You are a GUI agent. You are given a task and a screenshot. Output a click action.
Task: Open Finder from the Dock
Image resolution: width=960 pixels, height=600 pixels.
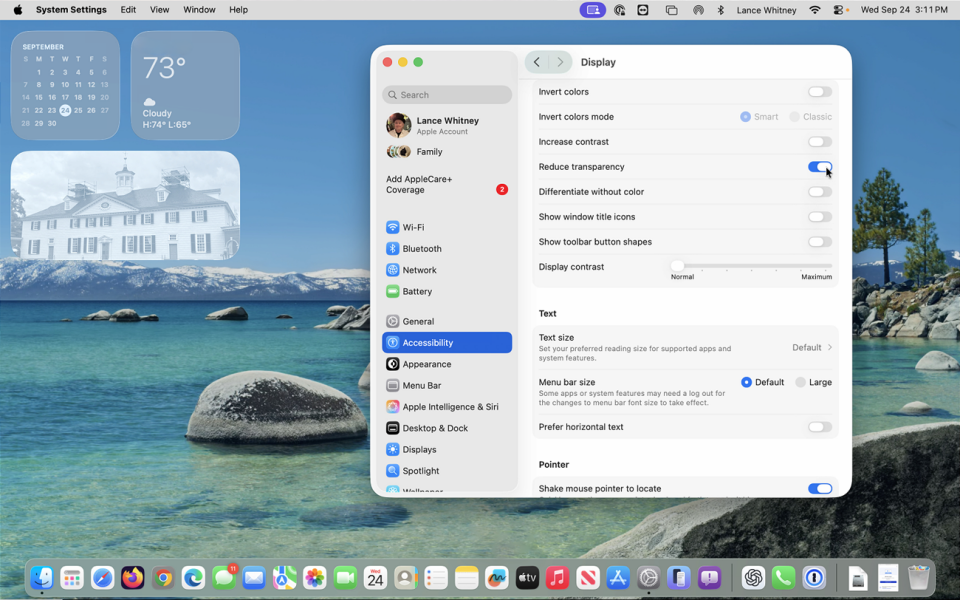click(42, 578)
